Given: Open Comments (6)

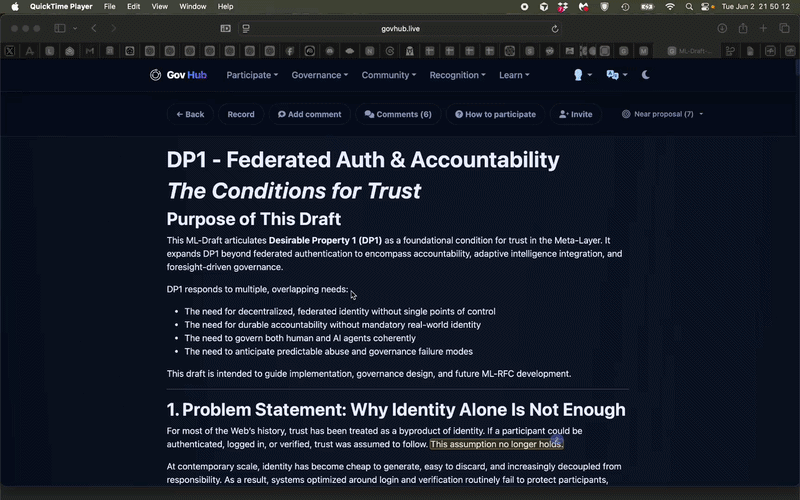Looking at the screenshot, I should point(398,114).
